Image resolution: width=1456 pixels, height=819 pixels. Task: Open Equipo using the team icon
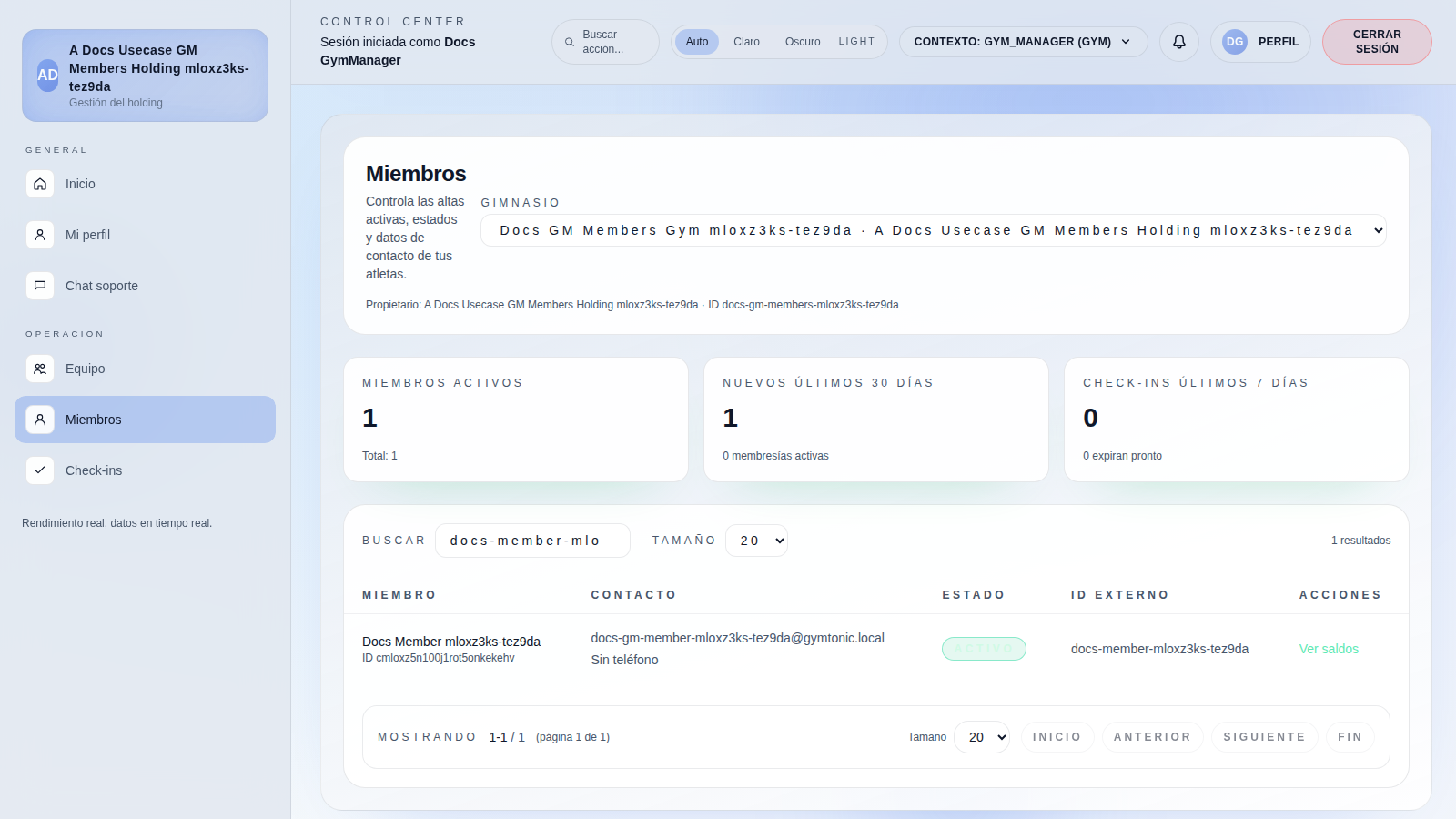(x=40, y=369)
